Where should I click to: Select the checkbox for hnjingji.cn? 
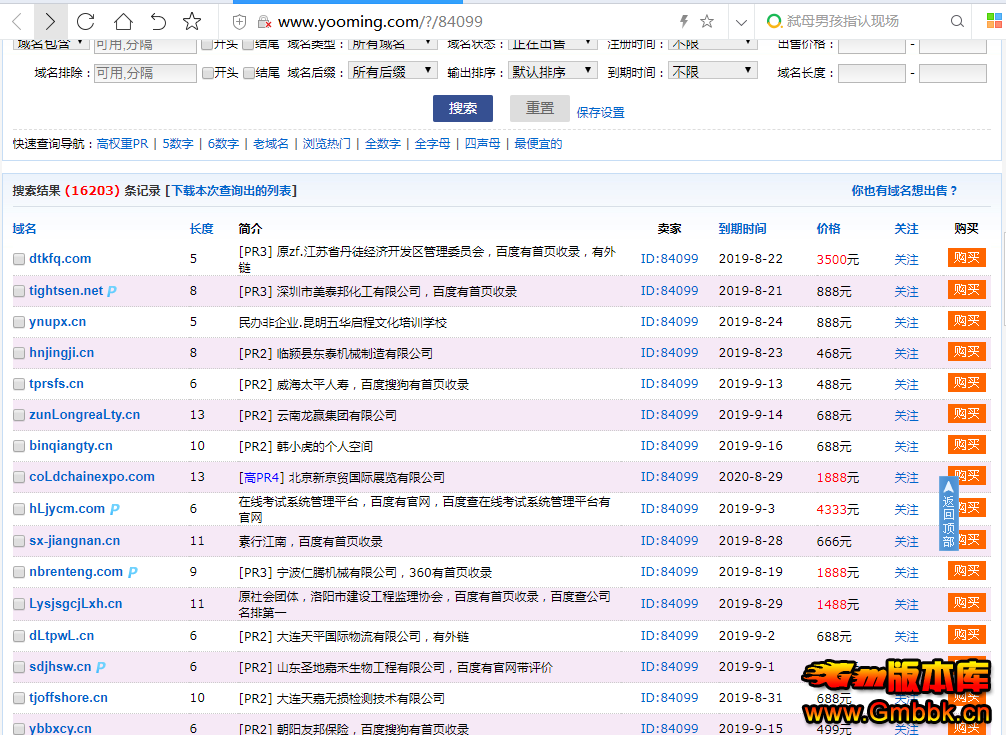coord(19,353)
